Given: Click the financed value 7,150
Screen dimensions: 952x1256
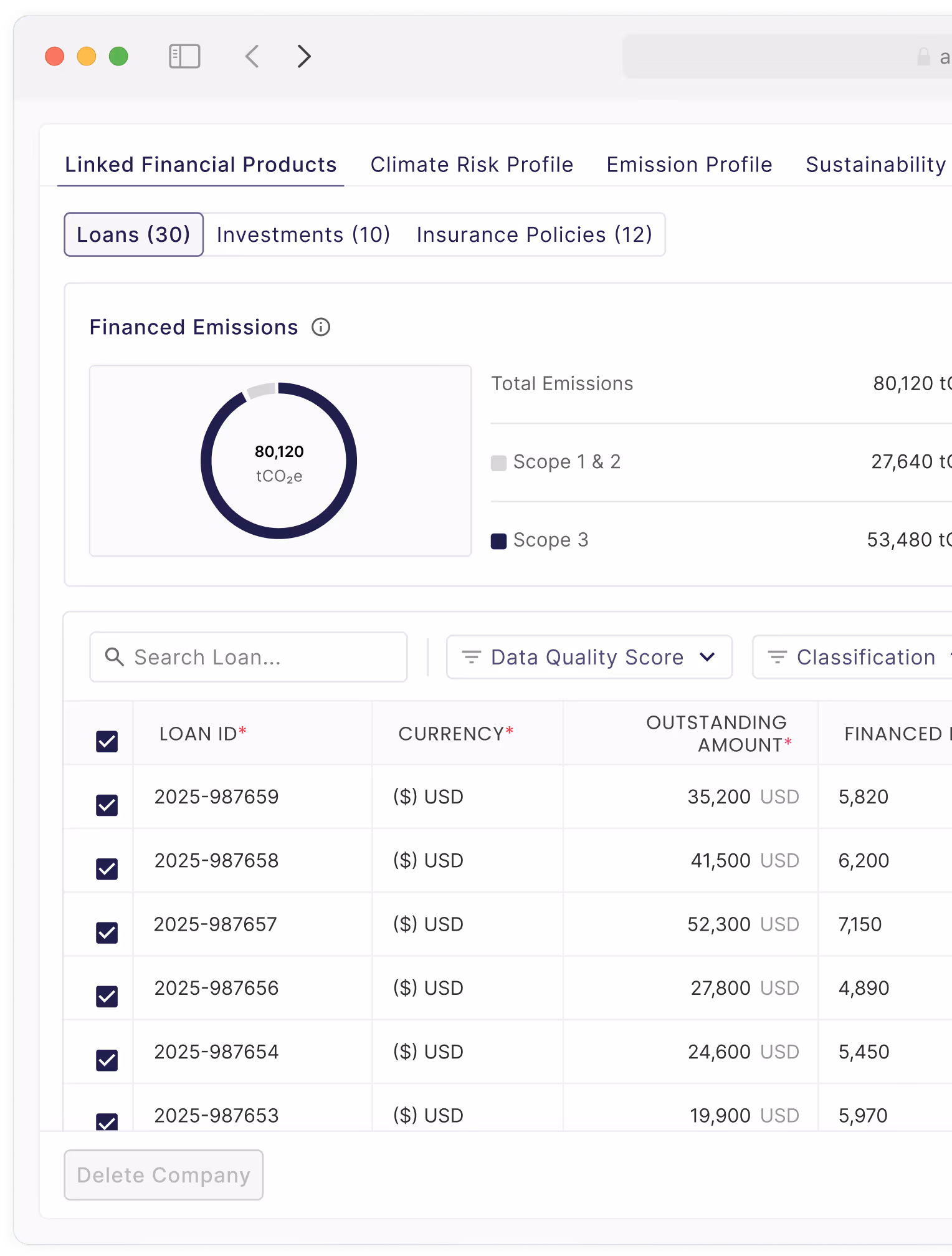Looking at the screenshot, I should click(860, 924).
